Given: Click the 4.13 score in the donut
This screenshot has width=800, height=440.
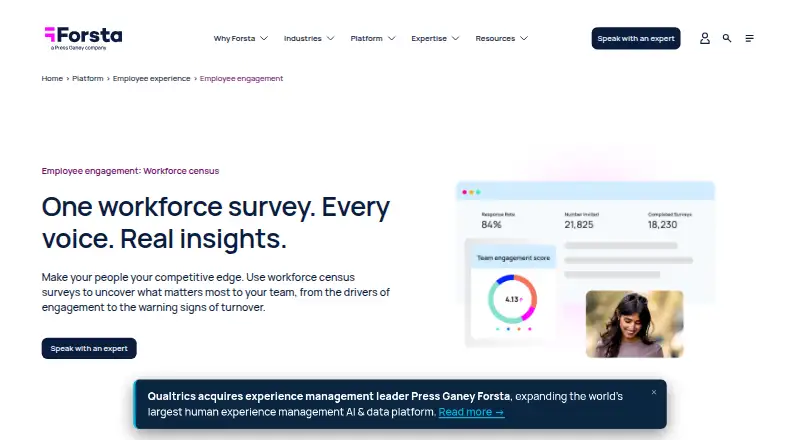Looking at the screenshot, I should tap(512, 300).
